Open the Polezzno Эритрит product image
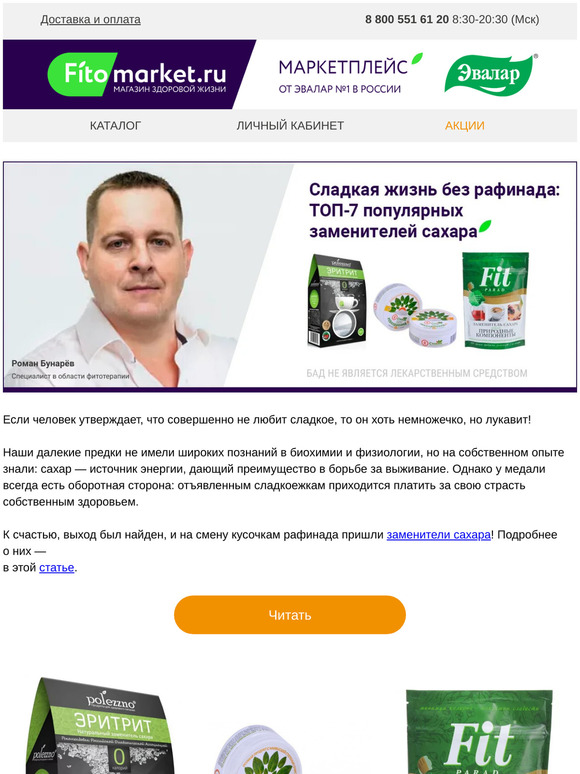Image resolution: width=580 pixels, height=774 pixels. [x=99, y=726]
